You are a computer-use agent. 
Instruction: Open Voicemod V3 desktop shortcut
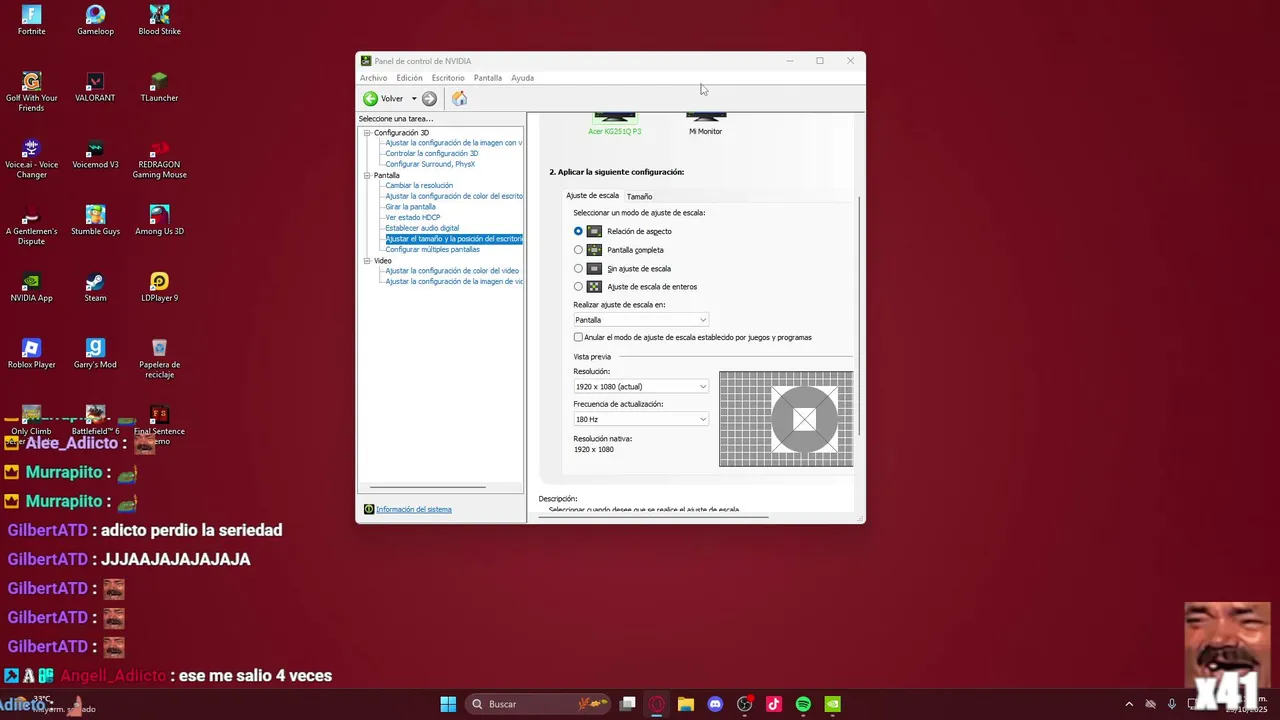coord(95,154)
